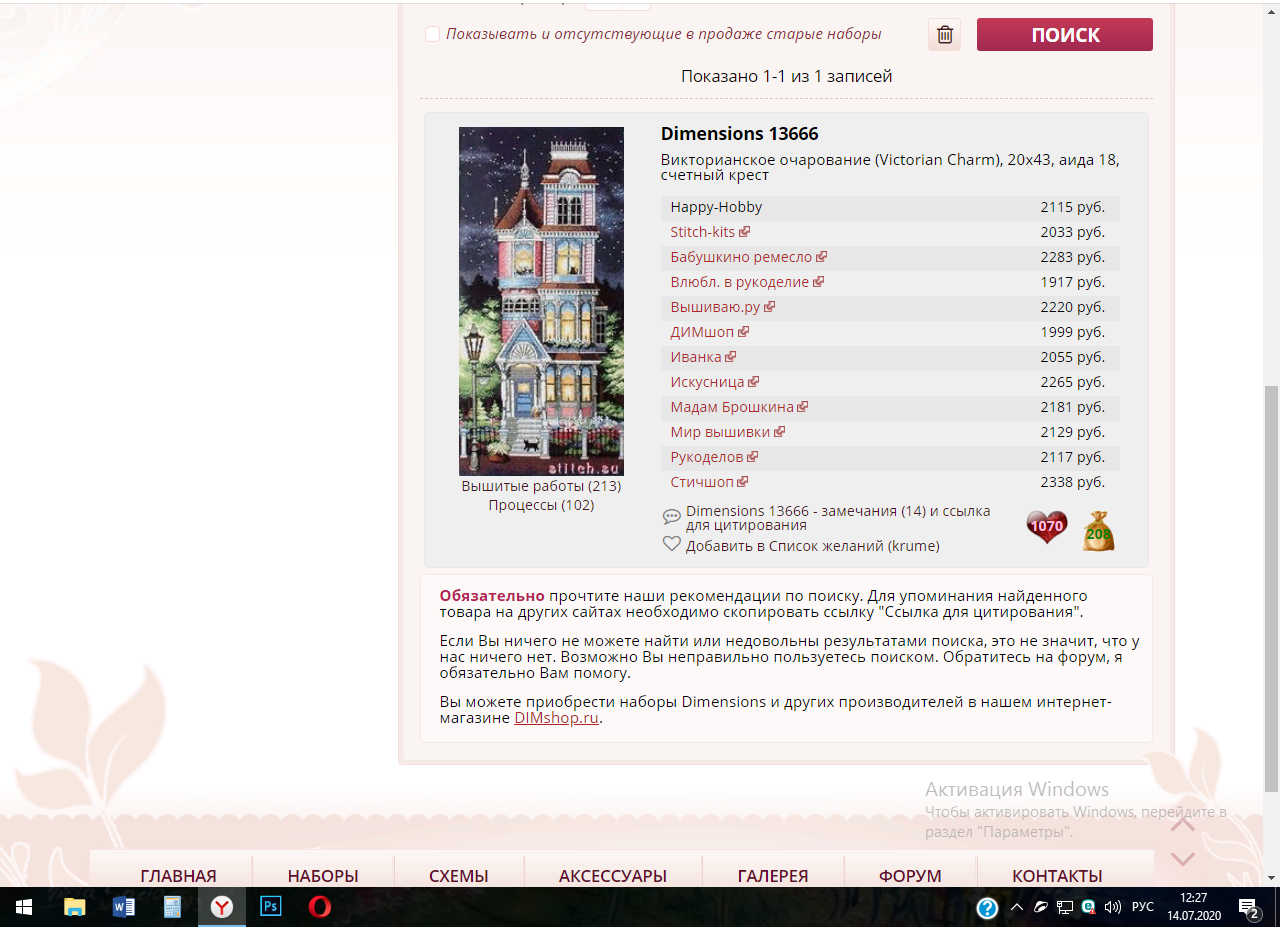This screenshot has height=927, width=1280.
Task: Click the money bag icon showing 208
Action: pyautogui.click(x=1098, y=532)
